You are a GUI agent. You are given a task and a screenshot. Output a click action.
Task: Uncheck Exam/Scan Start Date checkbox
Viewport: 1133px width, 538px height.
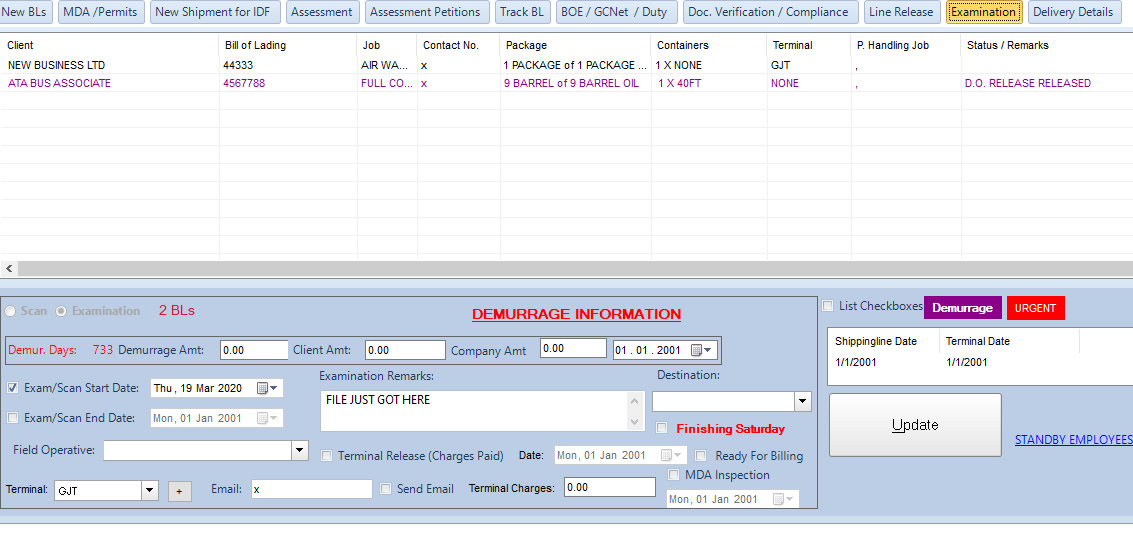[13, 388]
